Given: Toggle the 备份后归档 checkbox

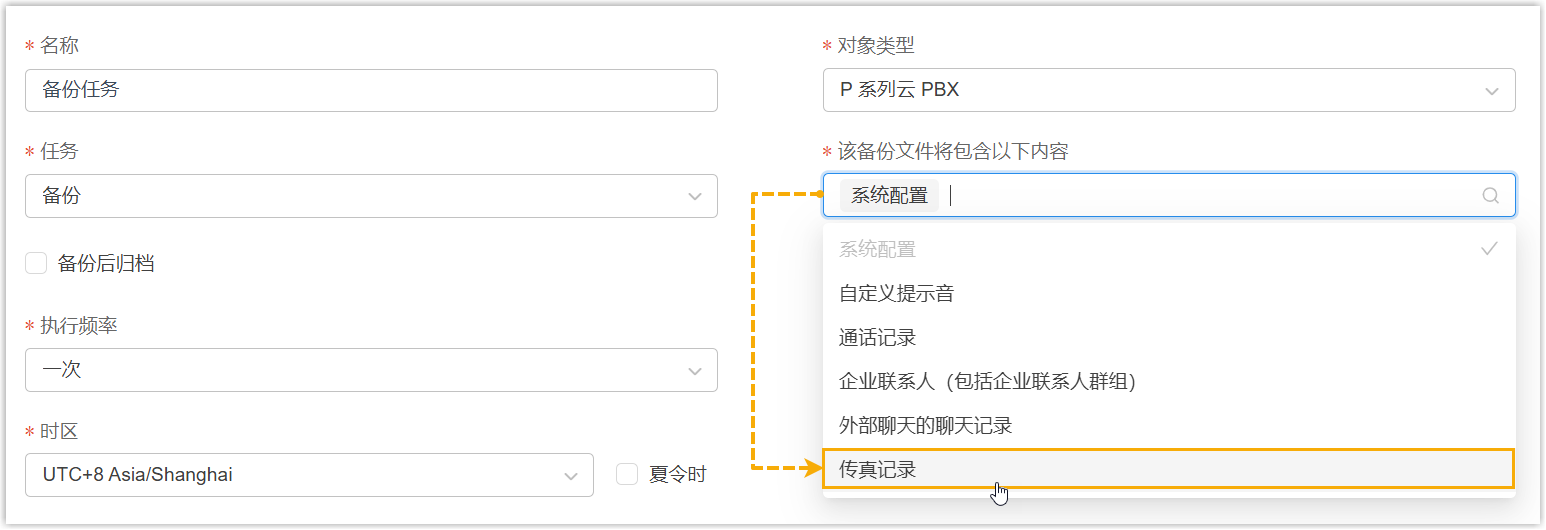Looking at the screenshot, I should coord(37,264).
